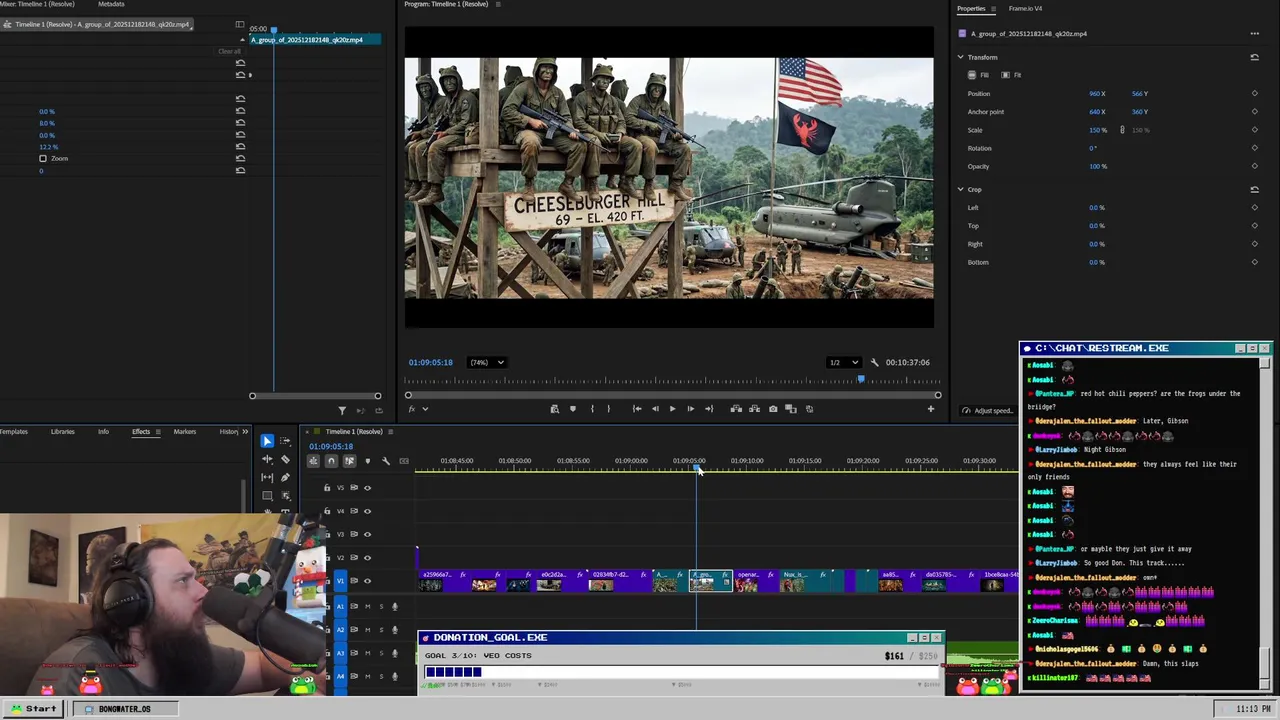Step forward one frame
1280x720 pixels.
tap(690, 408)
